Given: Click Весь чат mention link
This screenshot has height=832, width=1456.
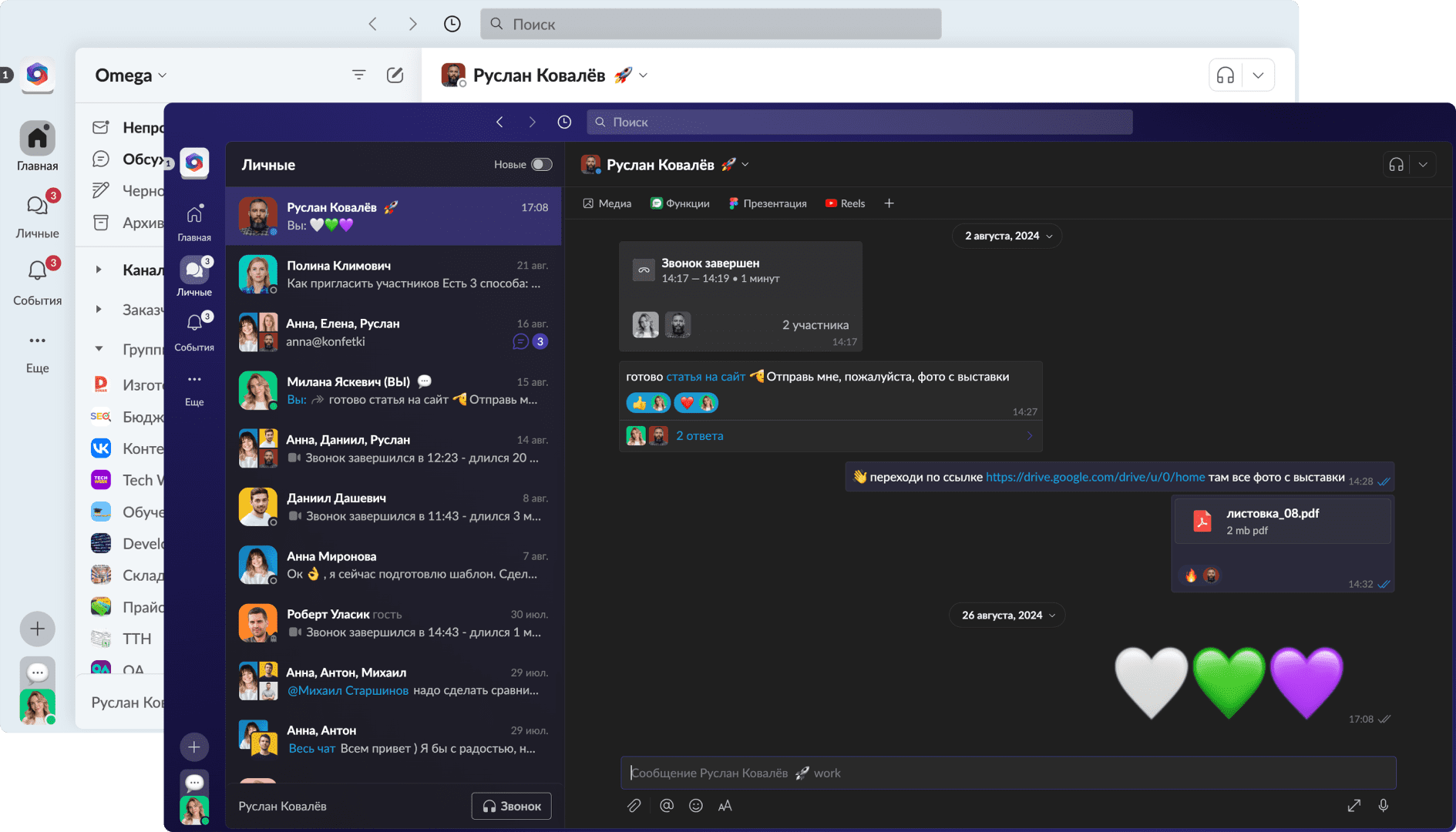Looking at the screenshot, I should 311,749.
